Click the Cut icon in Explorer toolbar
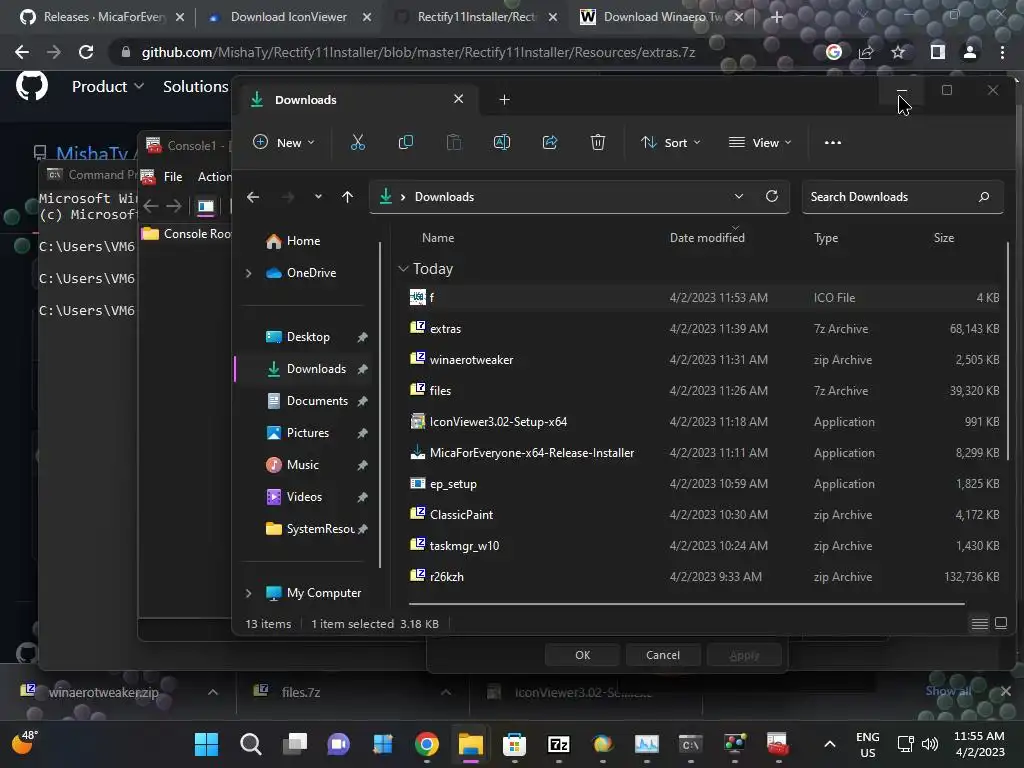 [x=358, y=142]
